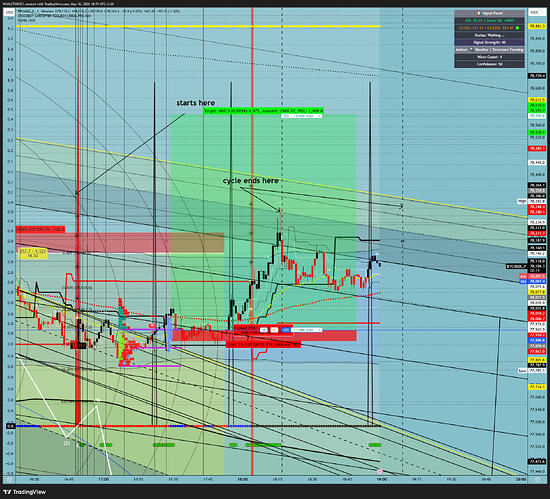Select the 'cycle ends here' text annotation
550x499 pixels.
251,181
